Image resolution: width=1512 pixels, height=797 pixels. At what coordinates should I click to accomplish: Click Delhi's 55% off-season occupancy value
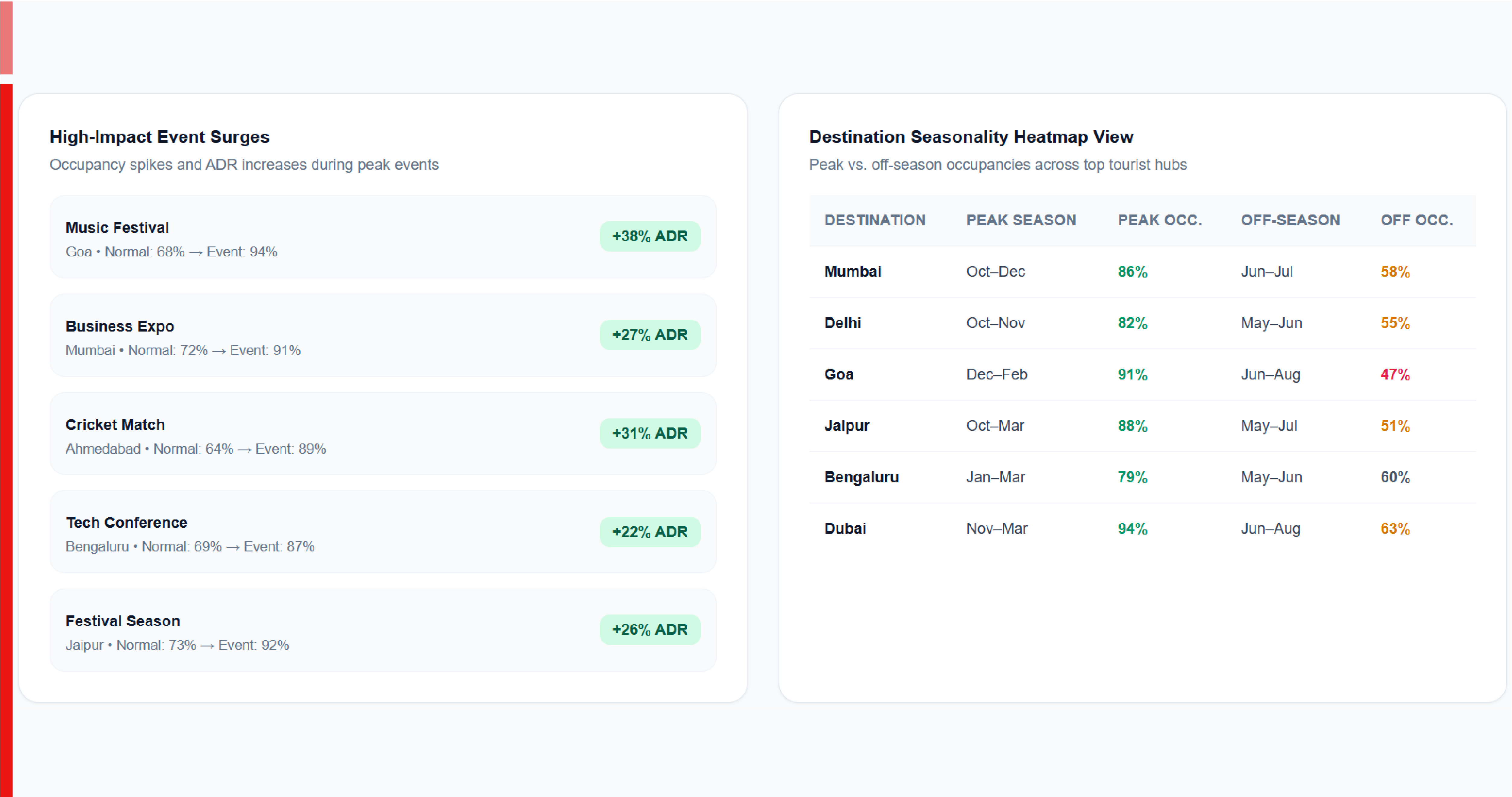pos(1395,323)
